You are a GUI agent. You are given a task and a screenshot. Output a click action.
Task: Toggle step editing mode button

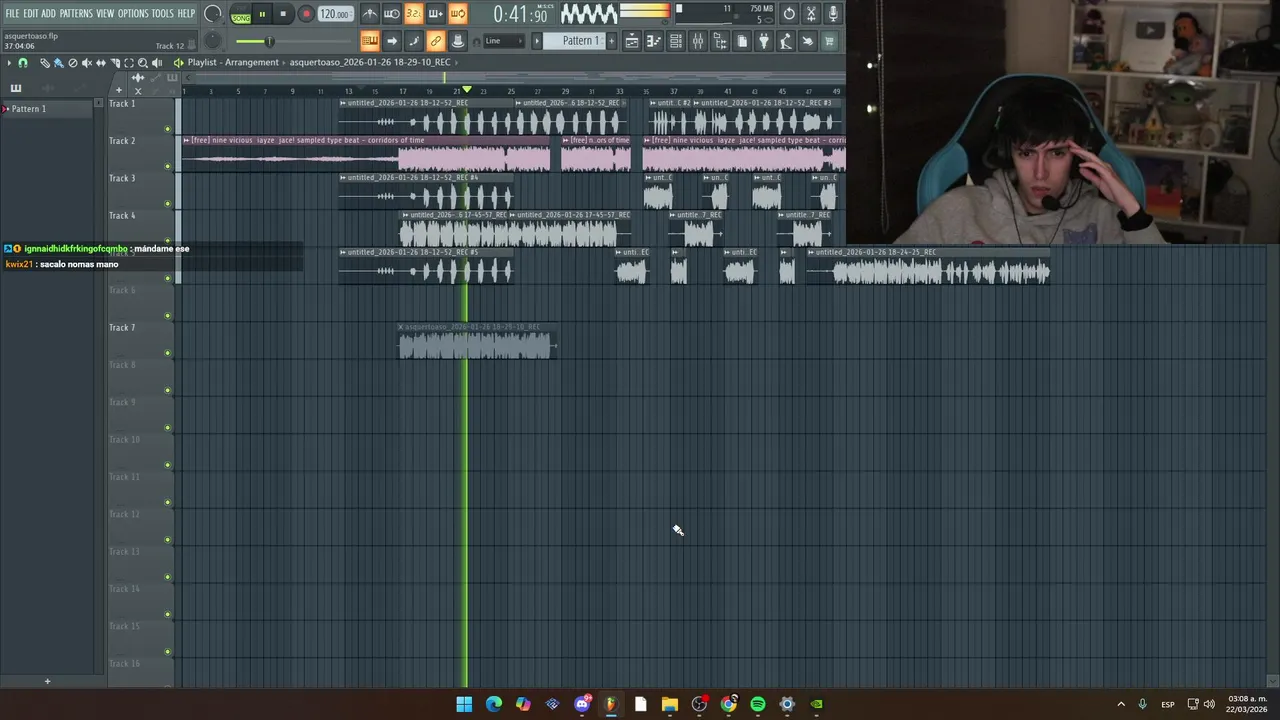(x=414, y=41)
